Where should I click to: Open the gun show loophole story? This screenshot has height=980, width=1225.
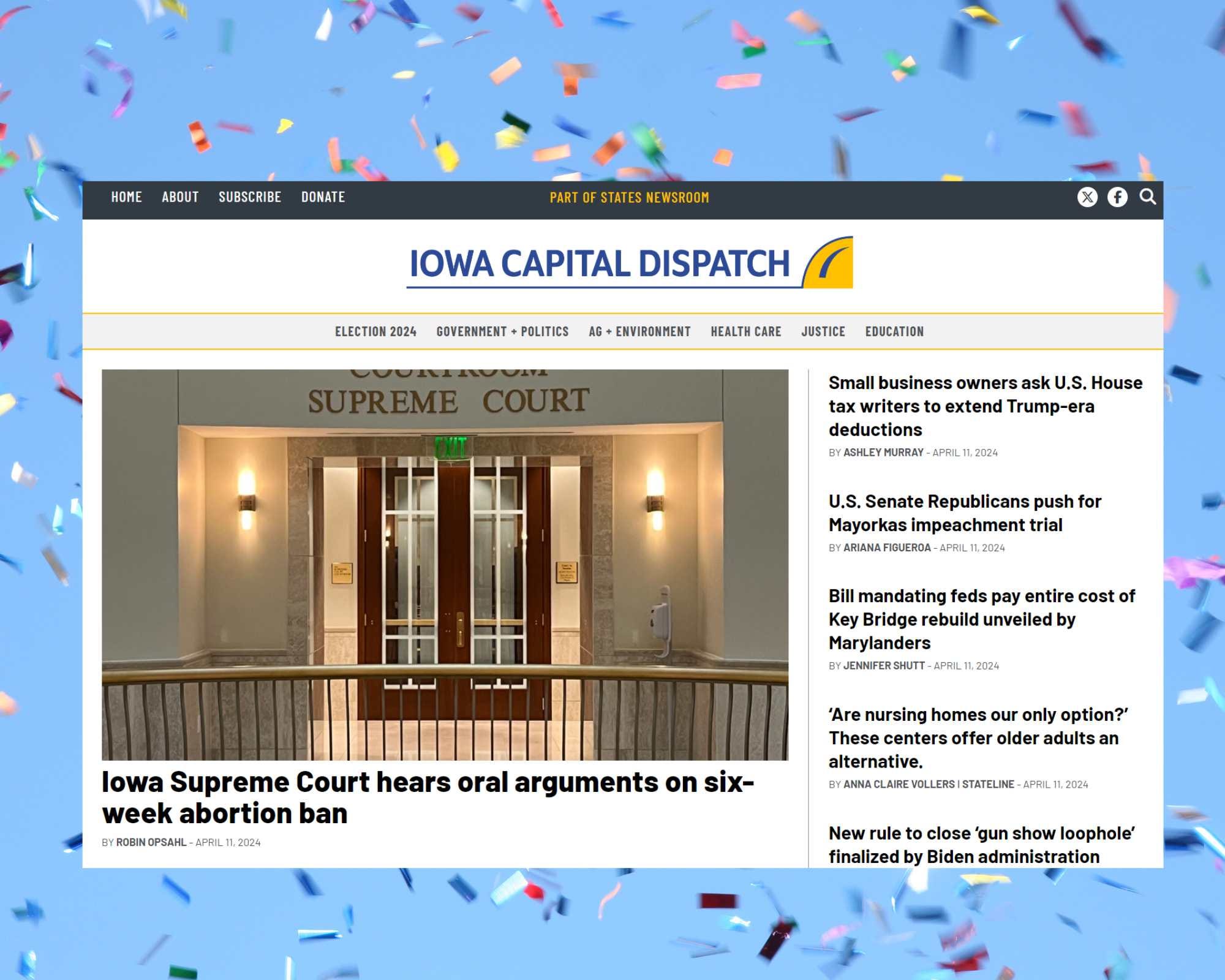[x=982, y=845]
